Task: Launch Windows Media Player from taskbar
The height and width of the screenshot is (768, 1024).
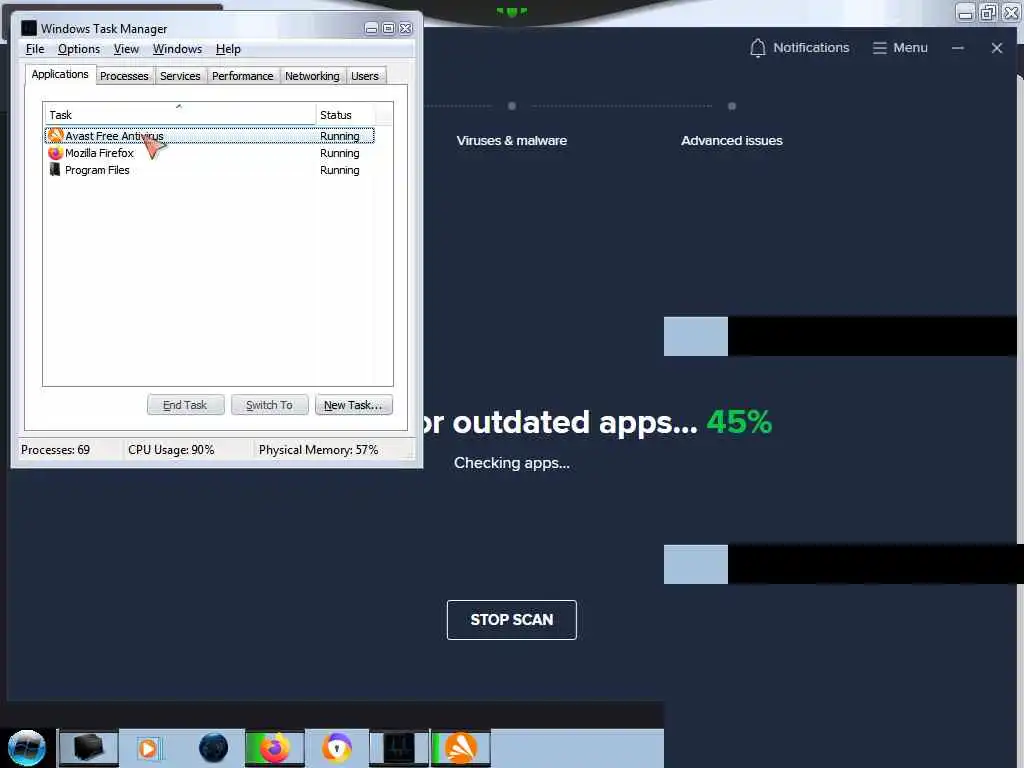Action: point(148,748)
